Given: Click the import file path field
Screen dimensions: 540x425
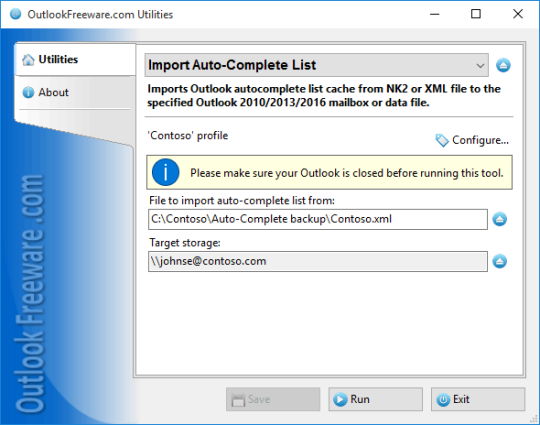Looking at the screenshot, I should point(318,219).
